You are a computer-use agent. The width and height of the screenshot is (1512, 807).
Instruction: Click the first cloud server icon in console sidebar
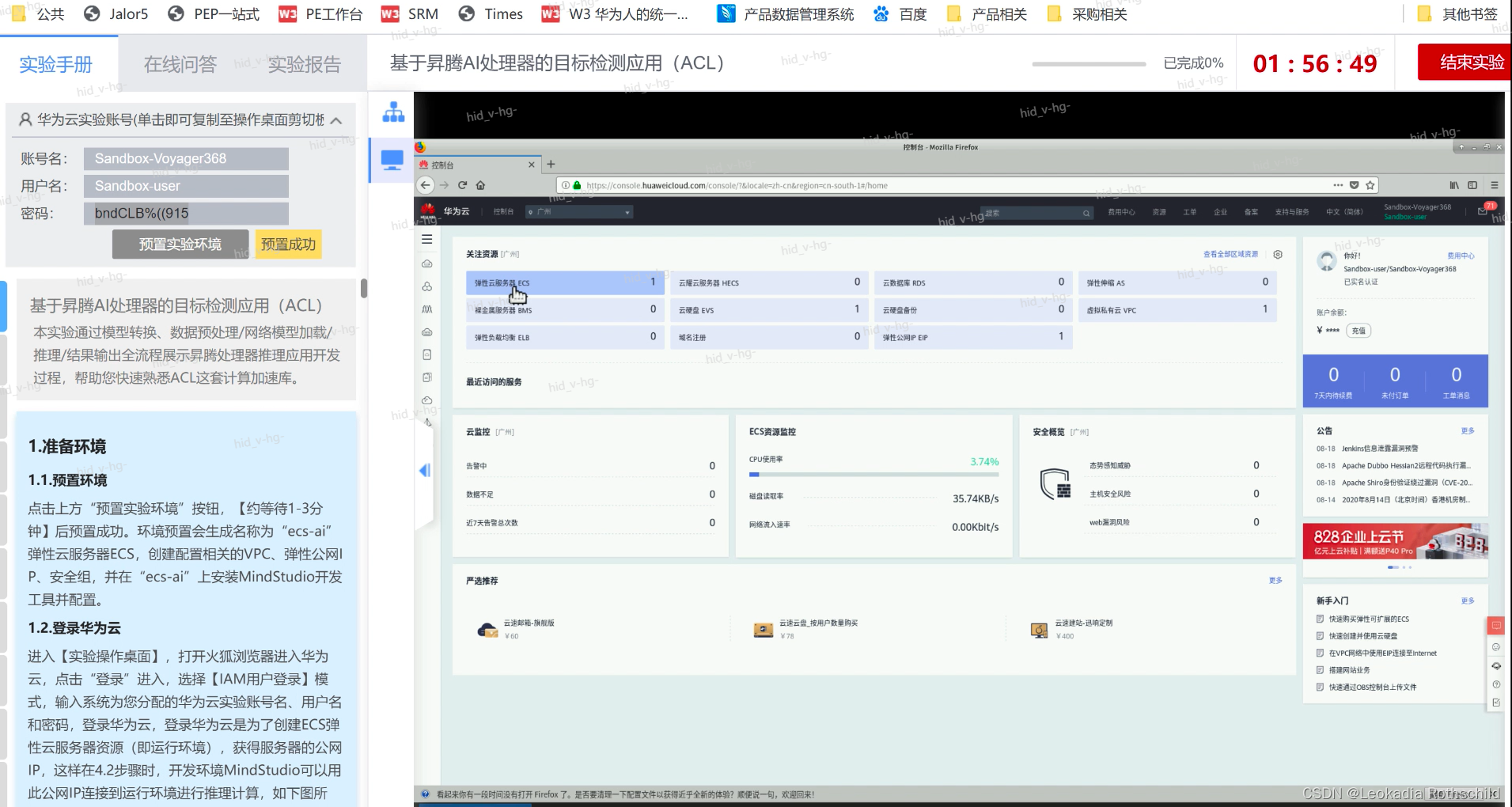click(x=427, y=263)
